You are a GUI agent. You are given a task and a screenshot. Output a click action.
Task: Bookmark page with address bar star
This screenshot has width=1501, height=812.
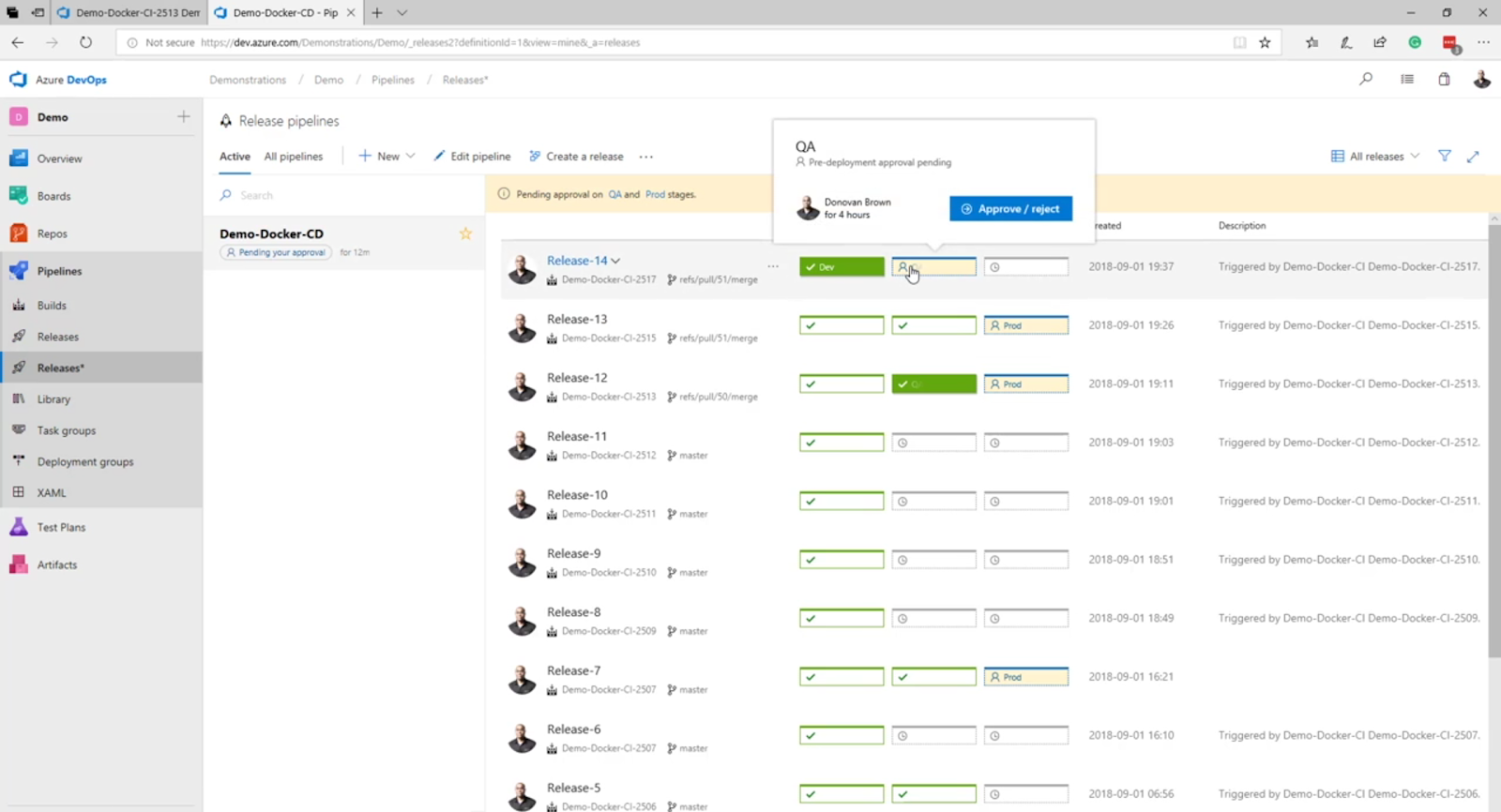point(1265,42)
